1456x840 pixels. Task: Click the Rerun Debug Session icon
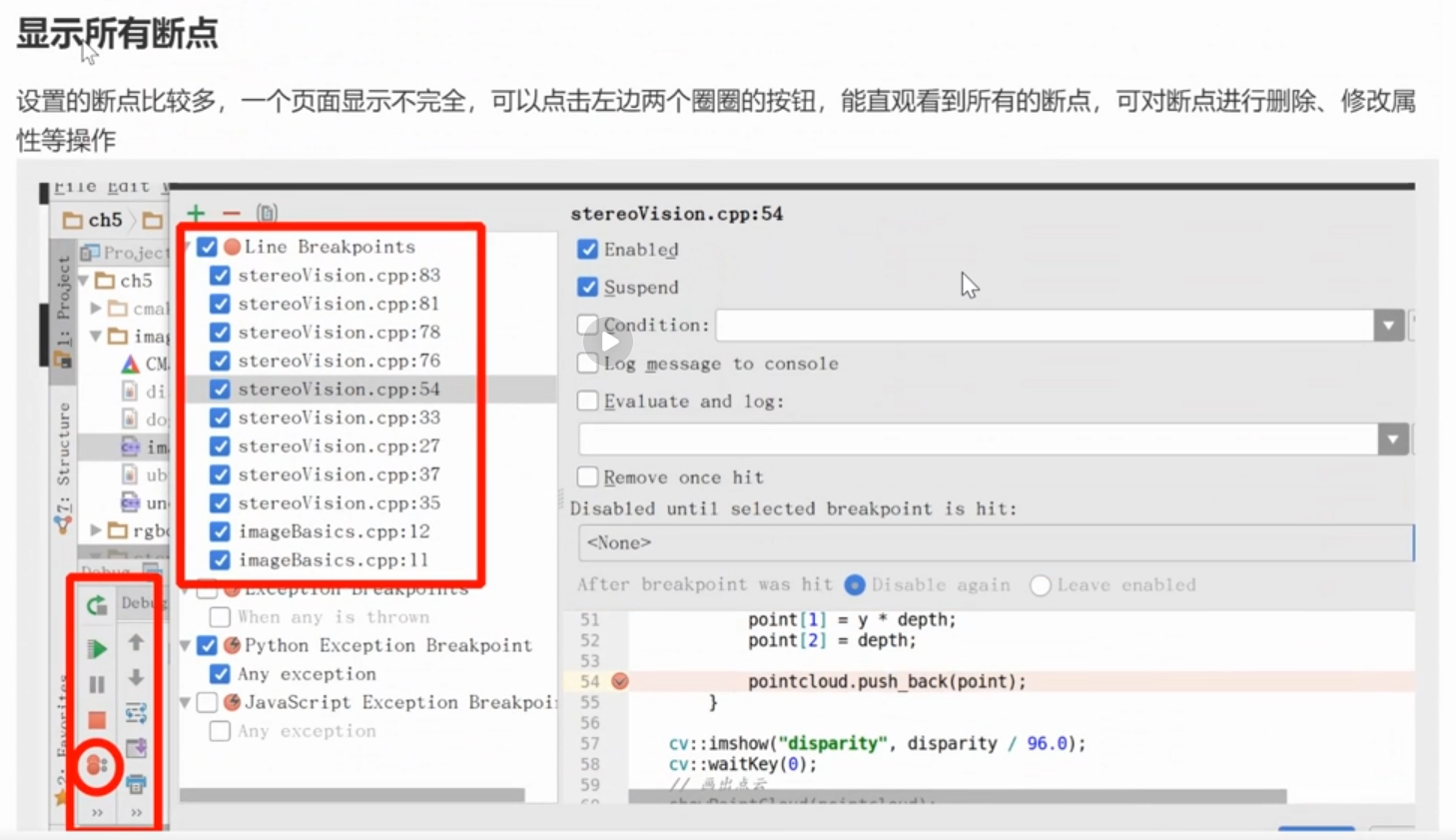coord(95,603)
